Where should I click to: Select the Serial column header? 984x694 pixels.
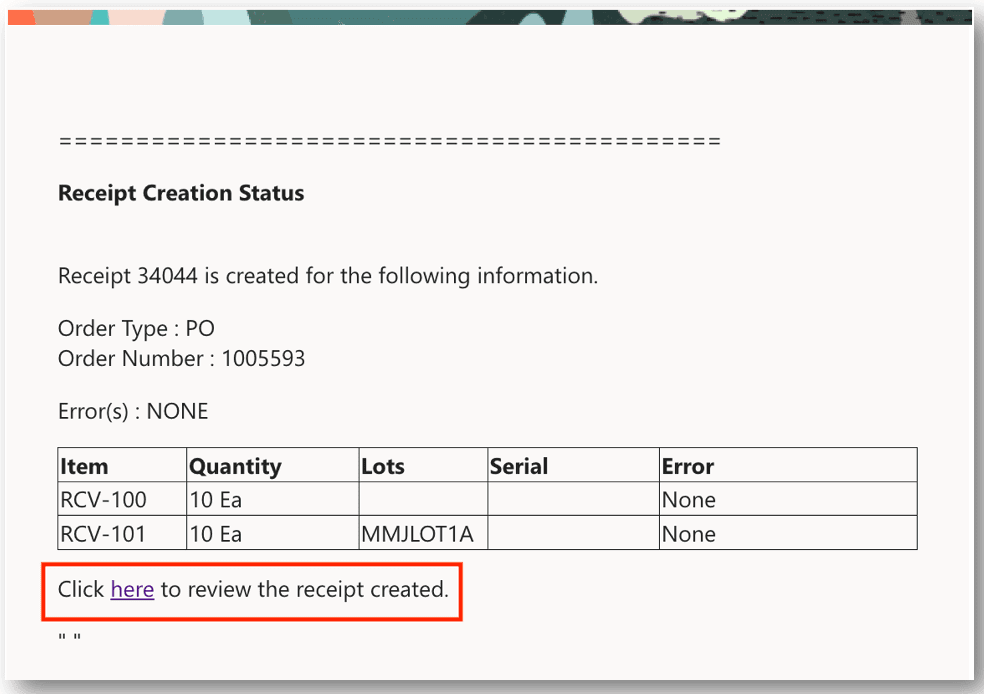pyautogui.click(x=519, y=466)
